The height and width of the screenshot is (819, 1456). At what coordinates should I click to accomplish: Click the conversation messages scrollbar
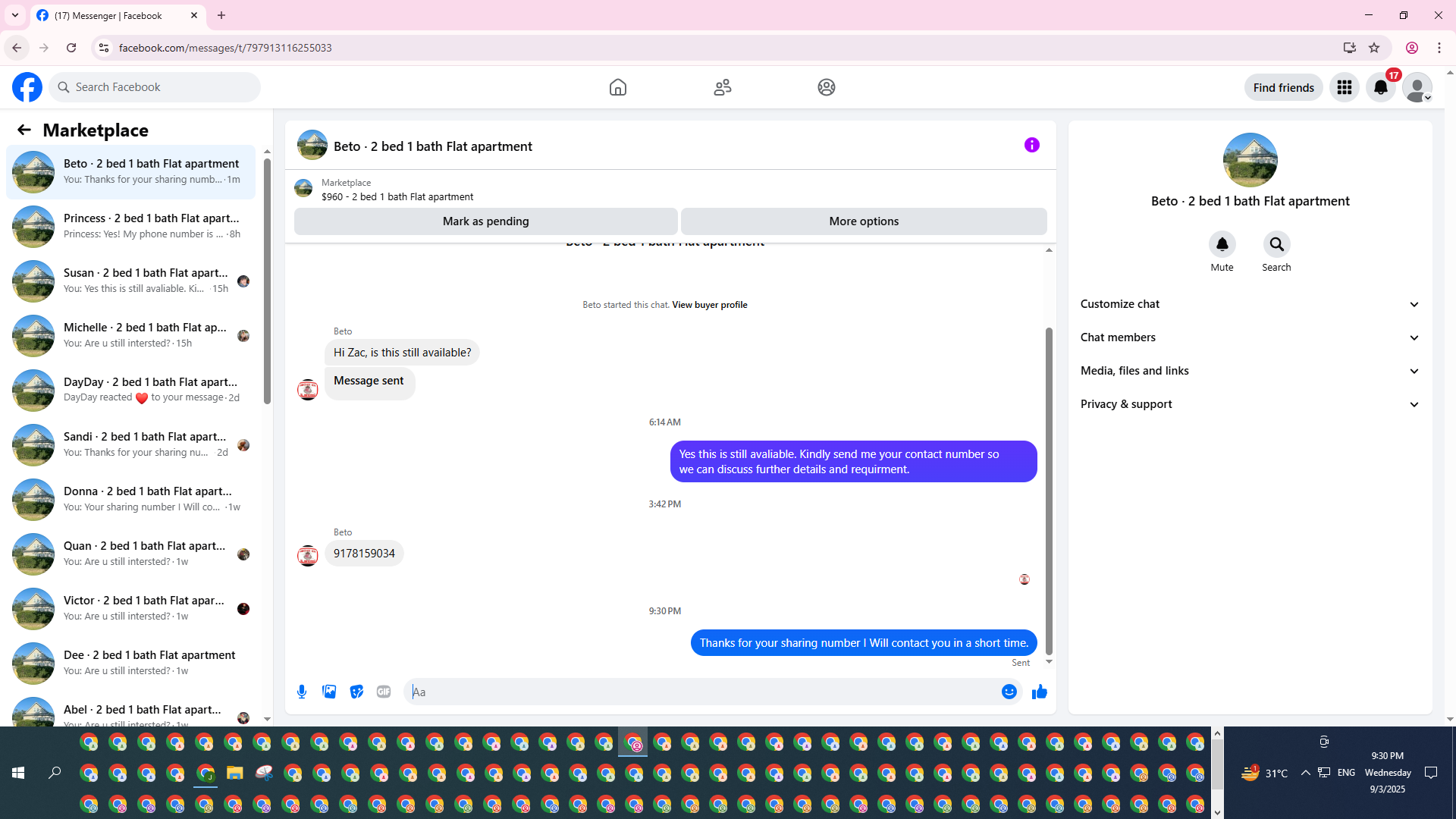pos(1049,491)
